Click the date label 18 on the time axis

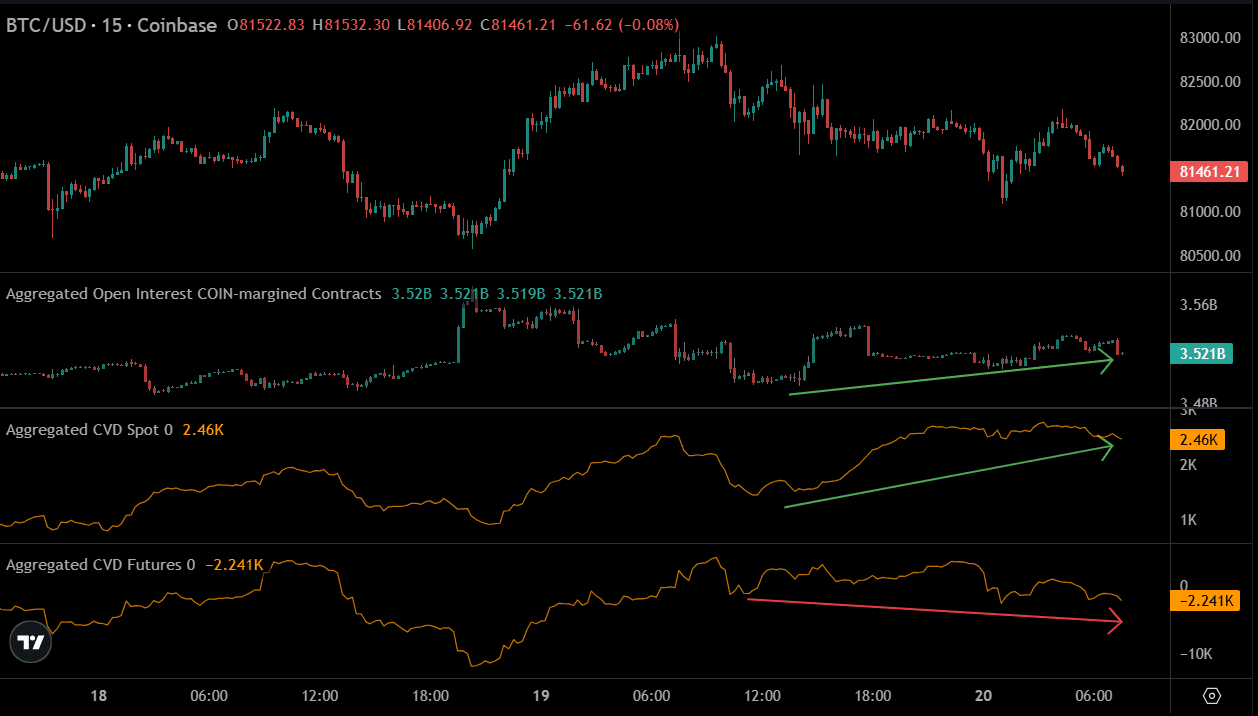[97, 695]
